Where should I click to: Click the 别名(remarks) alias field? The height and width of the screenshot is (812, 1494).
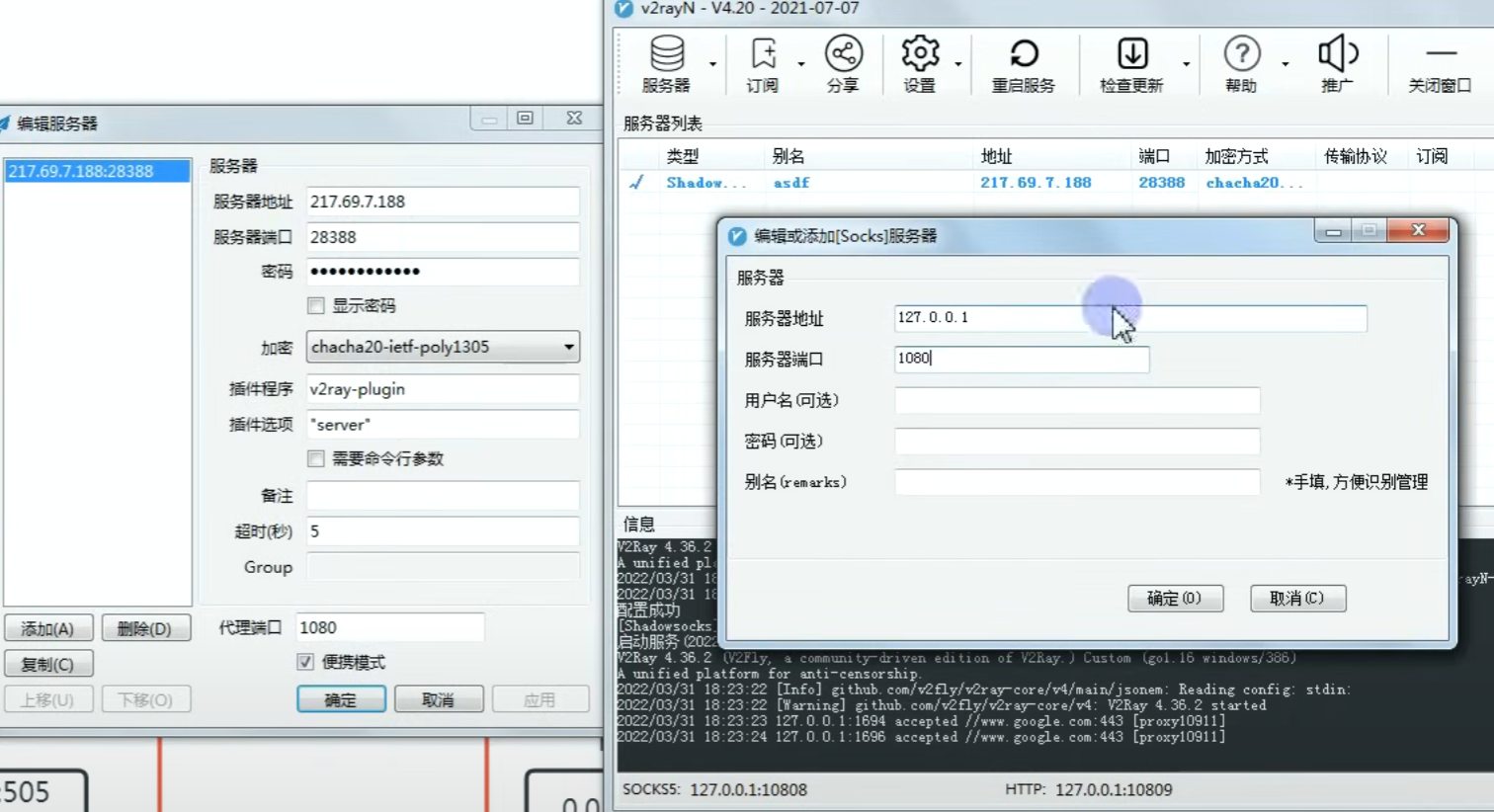(1077, 482)
